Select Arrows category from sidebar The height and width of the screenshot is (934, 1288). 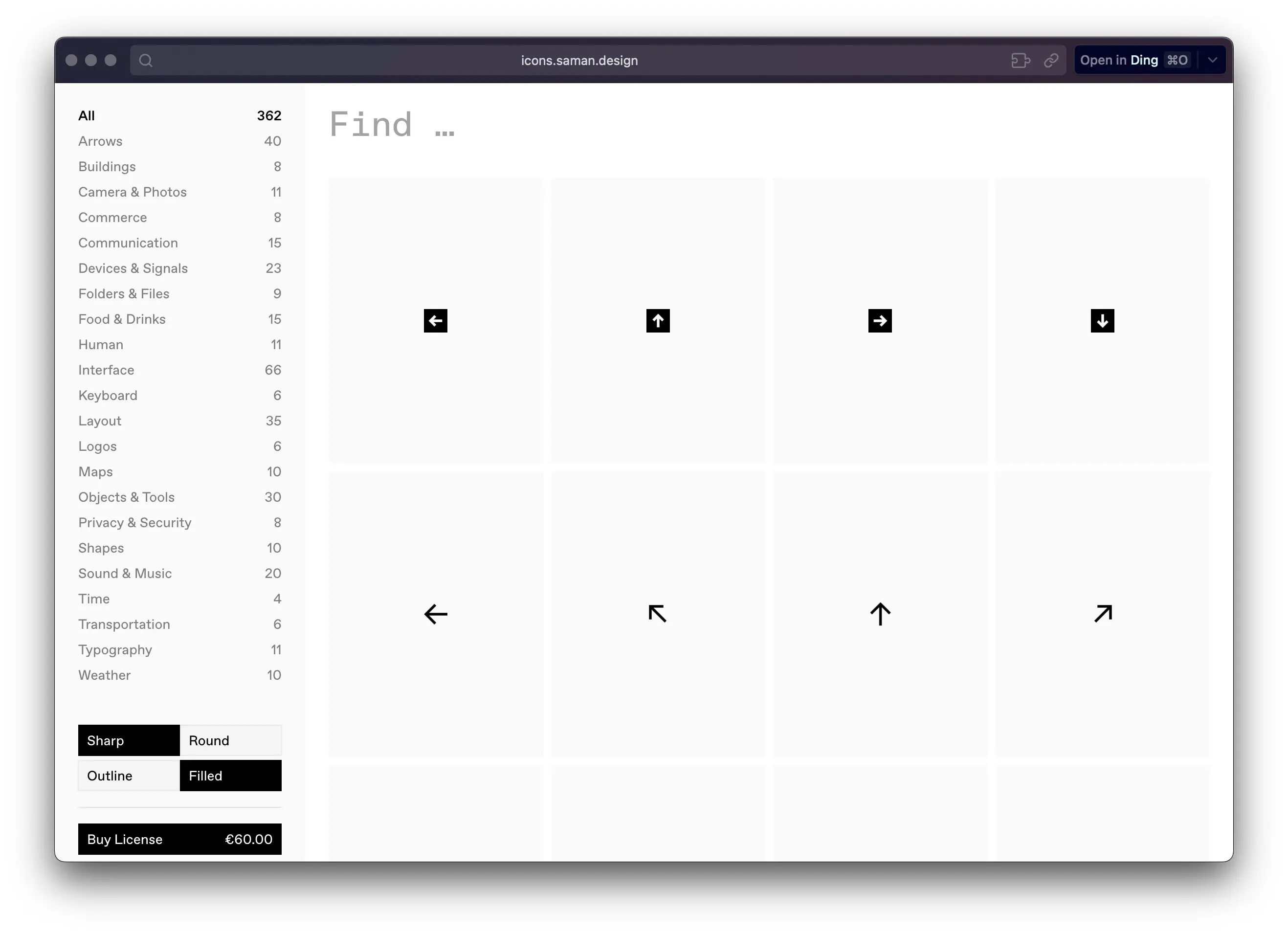(100, 140)
